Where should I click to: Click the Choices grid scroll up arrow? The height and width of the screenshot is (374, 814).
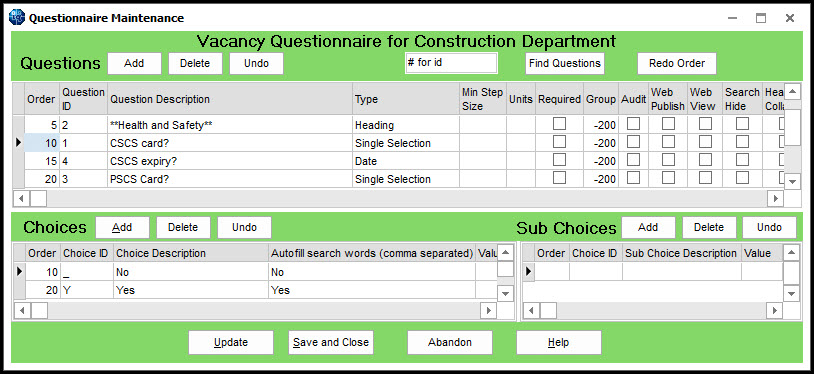pyautogui.click(x=505, y=253)
